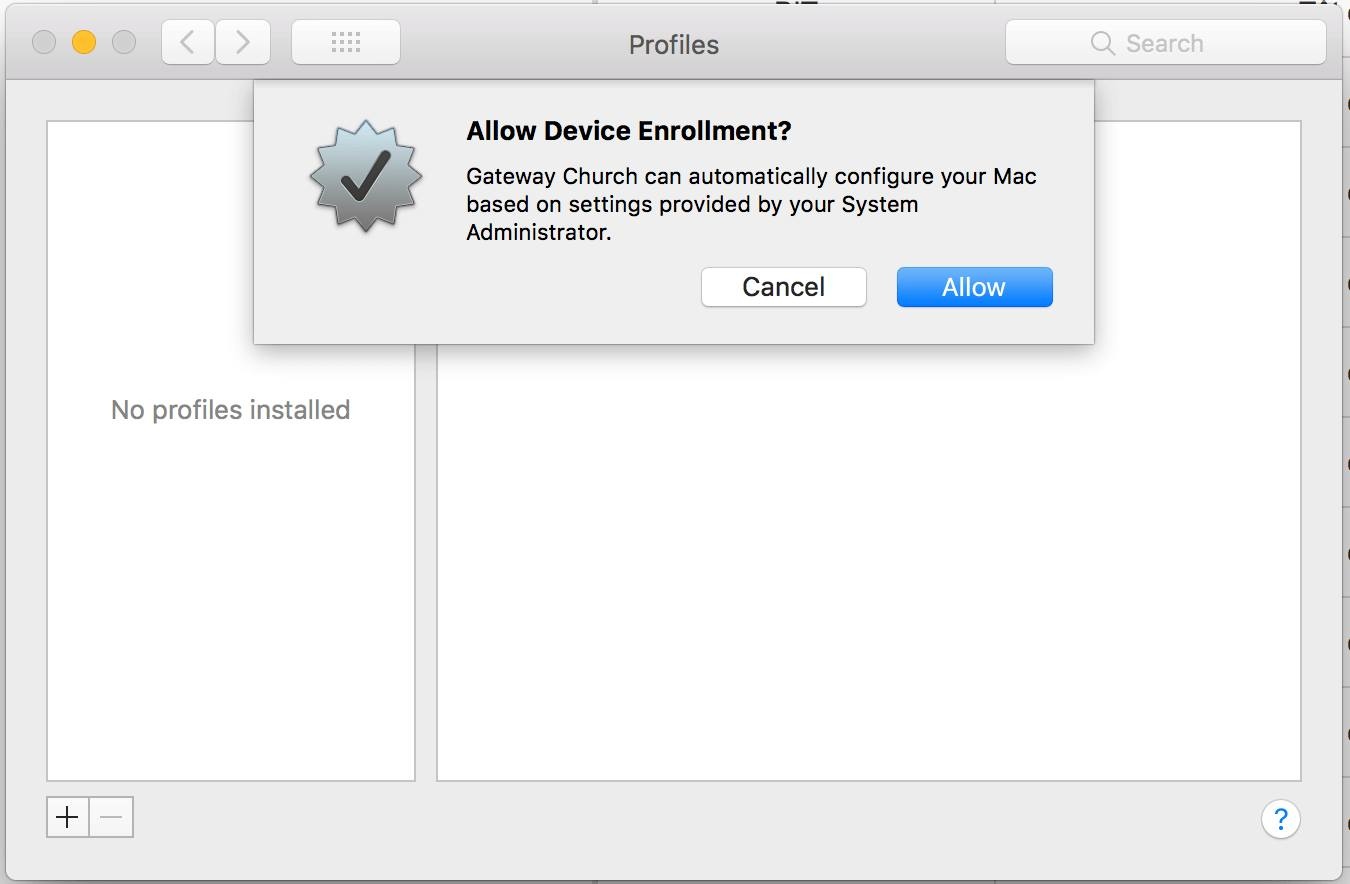Cancel the device enrollment dialog
The width and height of the screenshot is (1350, 884).
[x=783, y=287]
